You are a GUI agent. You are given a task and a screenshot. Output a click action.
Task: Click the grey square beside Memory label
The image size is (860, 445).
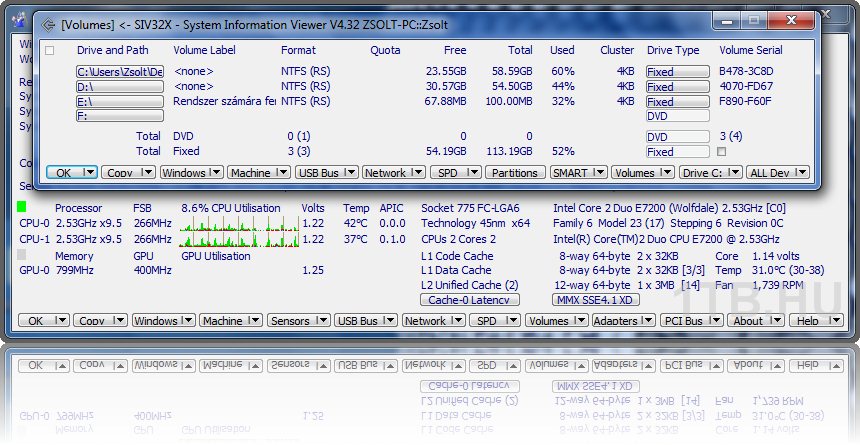[x=21, y=255]
